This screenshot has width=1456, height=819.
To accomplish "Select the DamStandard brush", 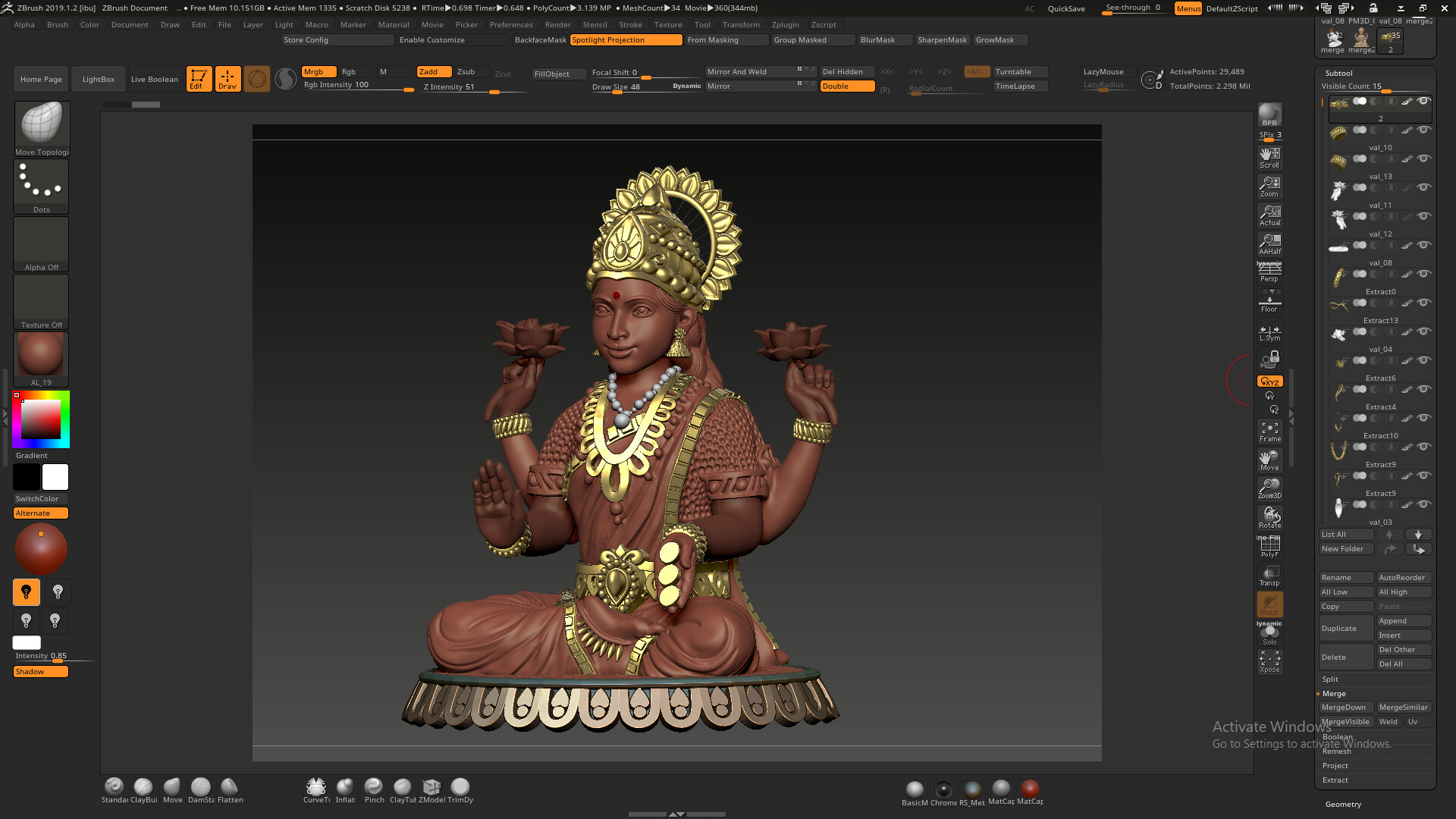I will tap(200, 786).
